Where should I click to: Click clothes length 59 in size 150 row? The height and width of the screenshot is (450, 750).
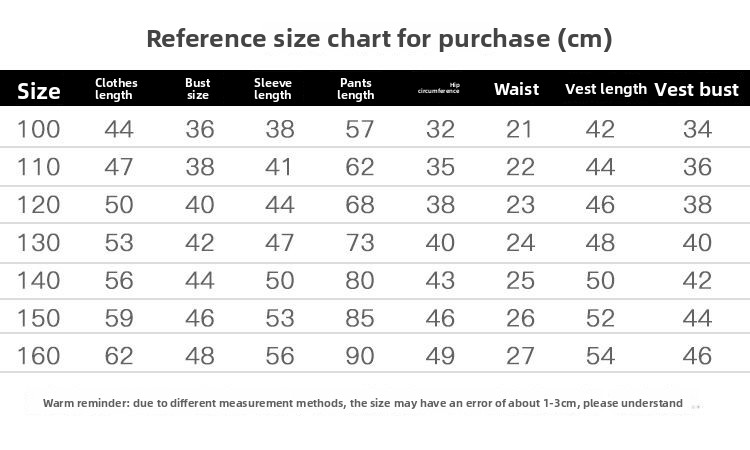click(x=119, y=319)
